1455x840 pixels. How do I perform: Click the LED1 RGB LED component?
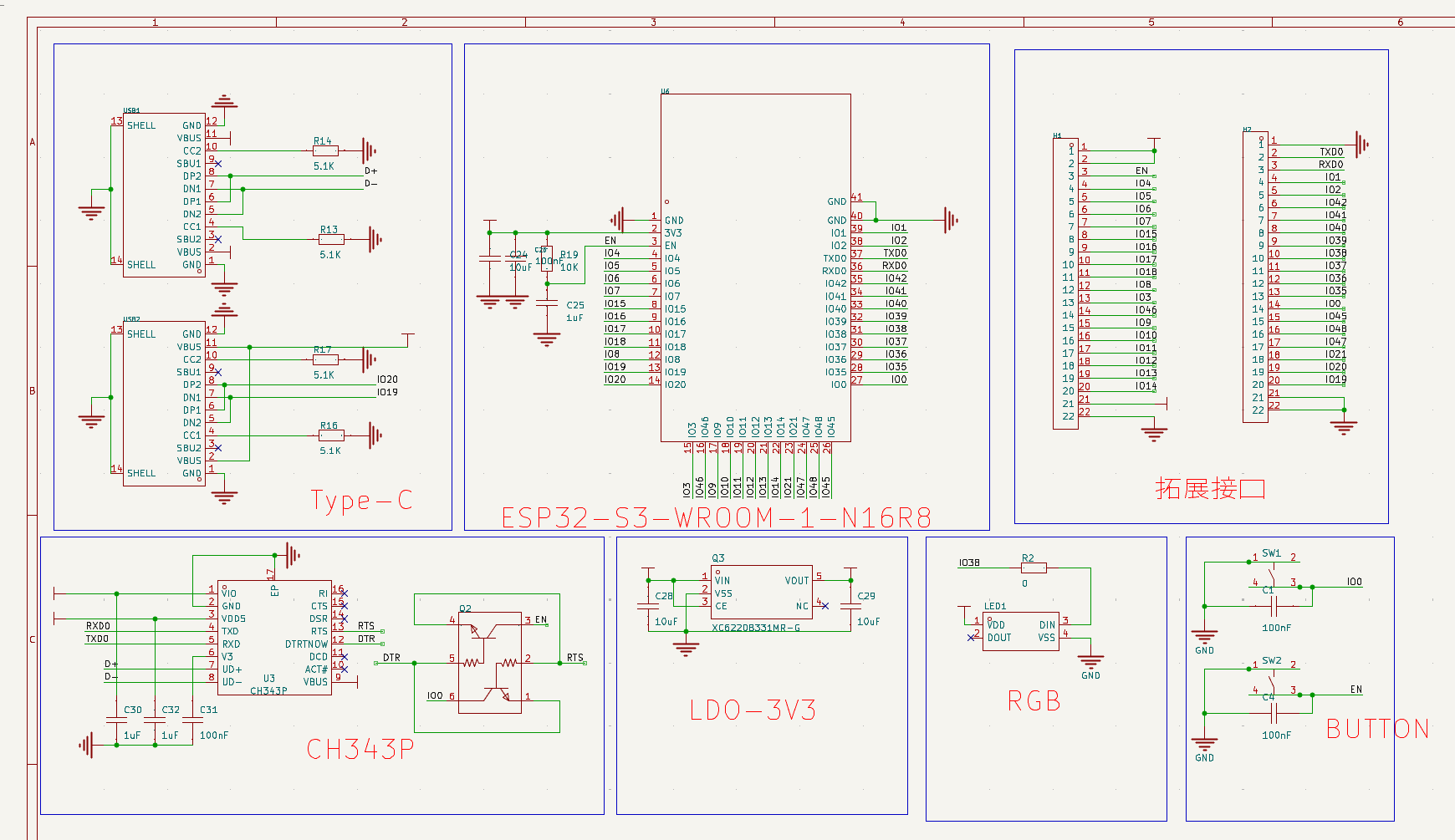1021,631
